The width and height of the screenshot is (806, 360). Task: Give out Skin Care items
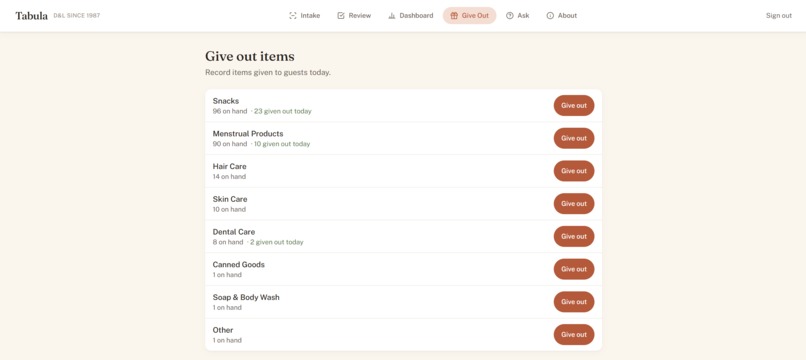pos(574,204)
